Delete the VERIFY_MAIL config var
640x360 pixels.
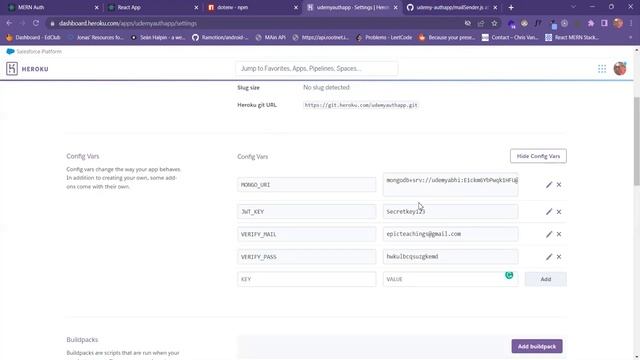click(559, 234)
